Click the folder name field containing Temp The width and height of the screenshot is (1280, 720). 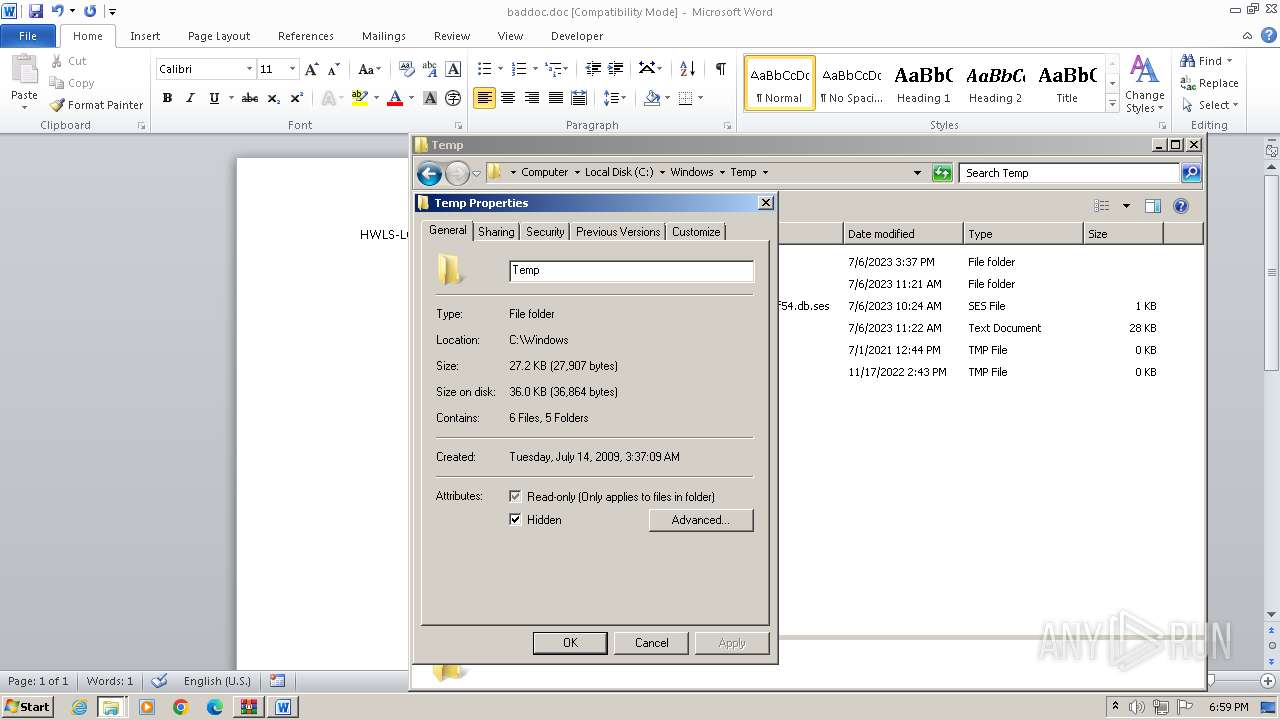click(631, 270)
